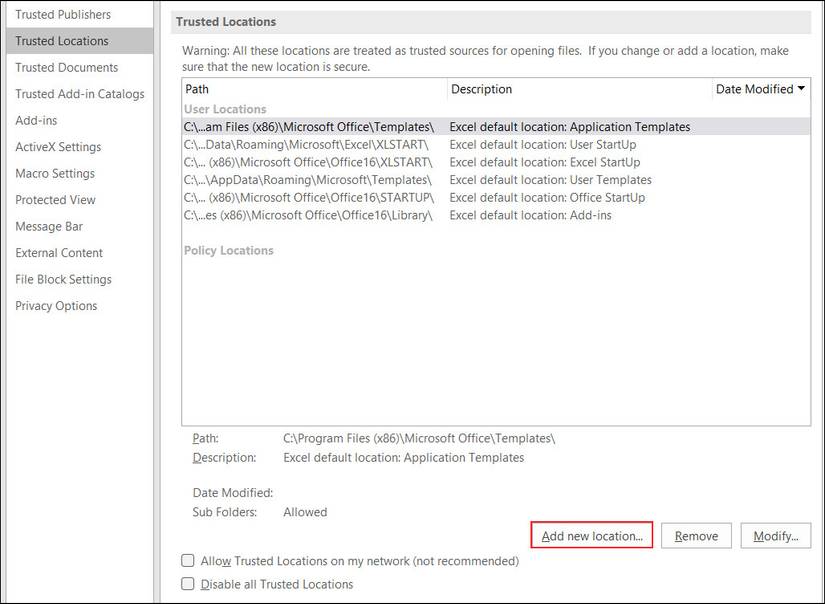
Task: Open the Trusted Publishers section
Action: (62, 14)
